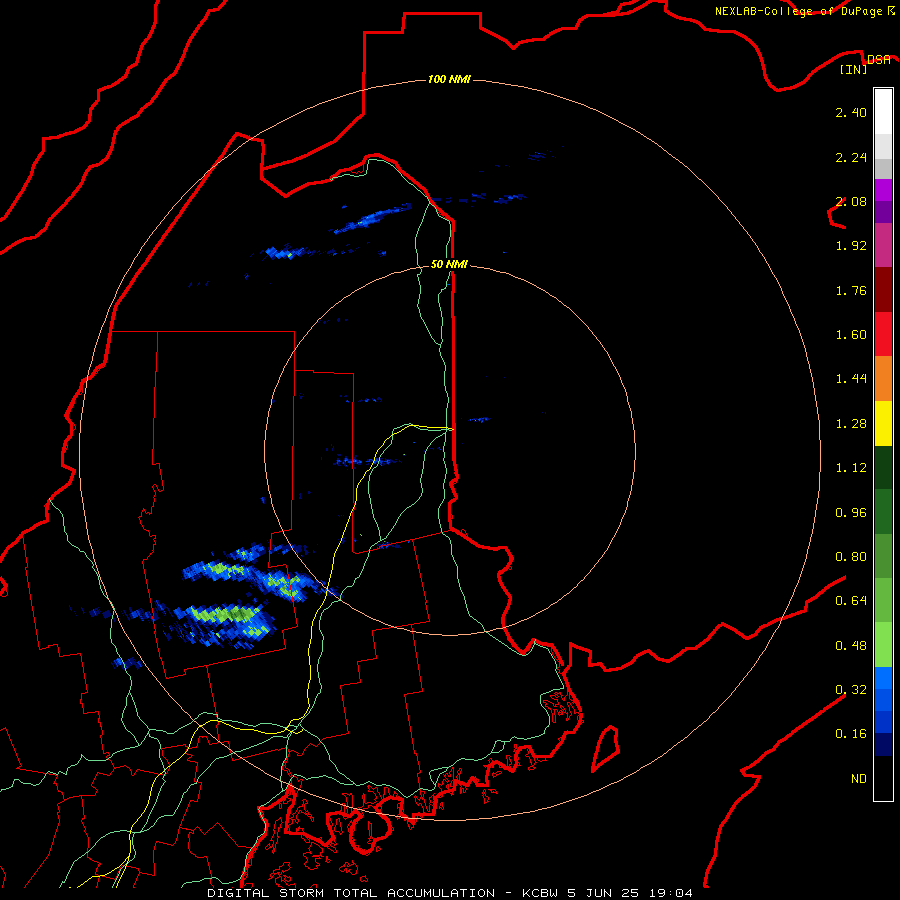
Task: Click the ND legend label
Action: pos(859,779)
